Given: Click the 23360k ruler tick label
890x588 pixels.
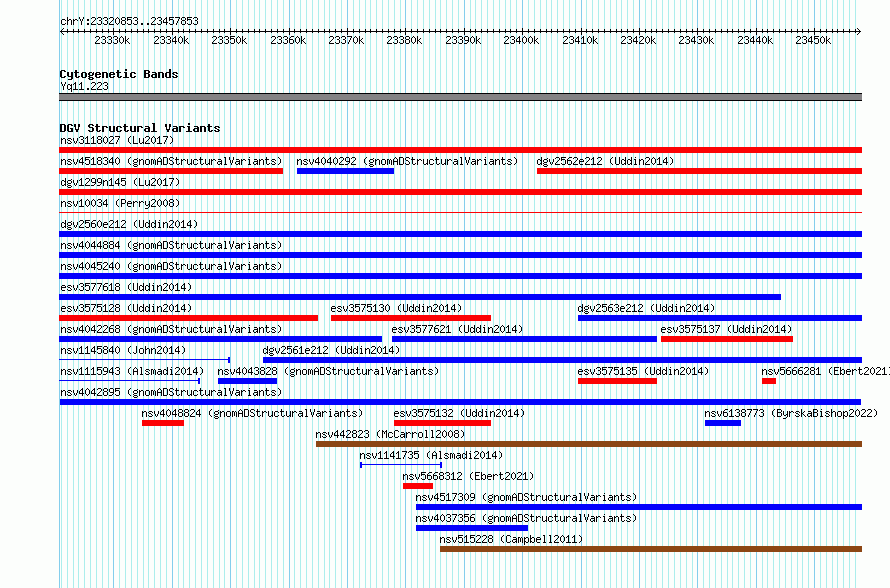Looking at the screenshot, I should click(288, 40).
